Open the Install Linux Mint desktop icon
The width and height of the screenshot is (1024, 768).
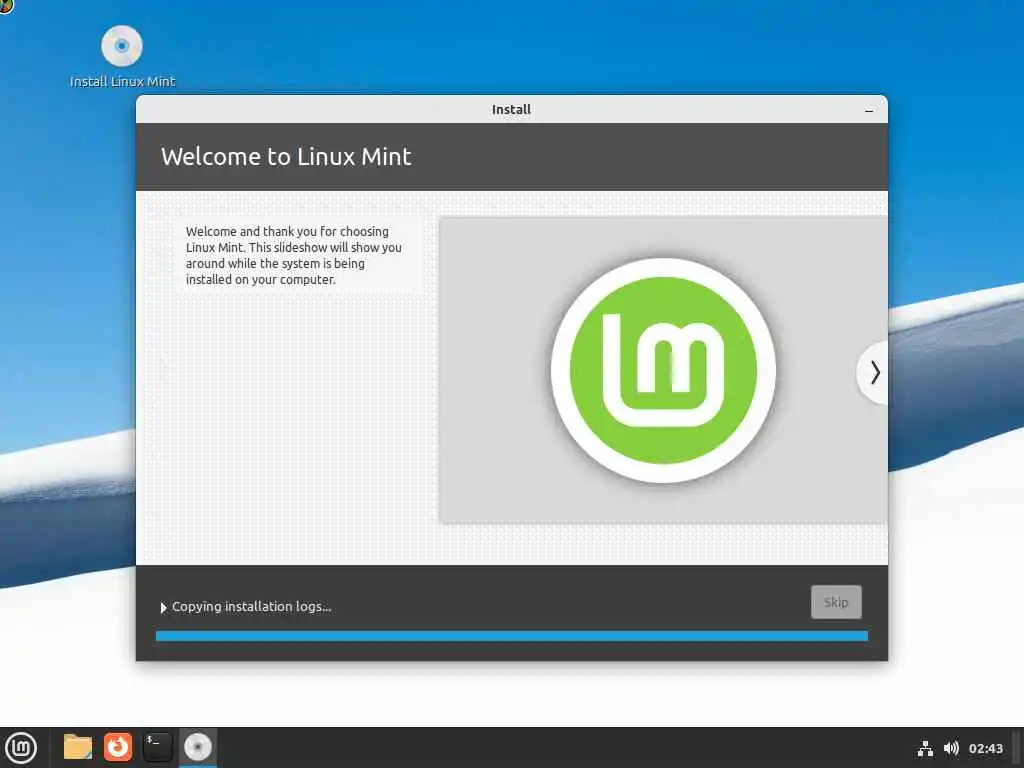[122, 56]
